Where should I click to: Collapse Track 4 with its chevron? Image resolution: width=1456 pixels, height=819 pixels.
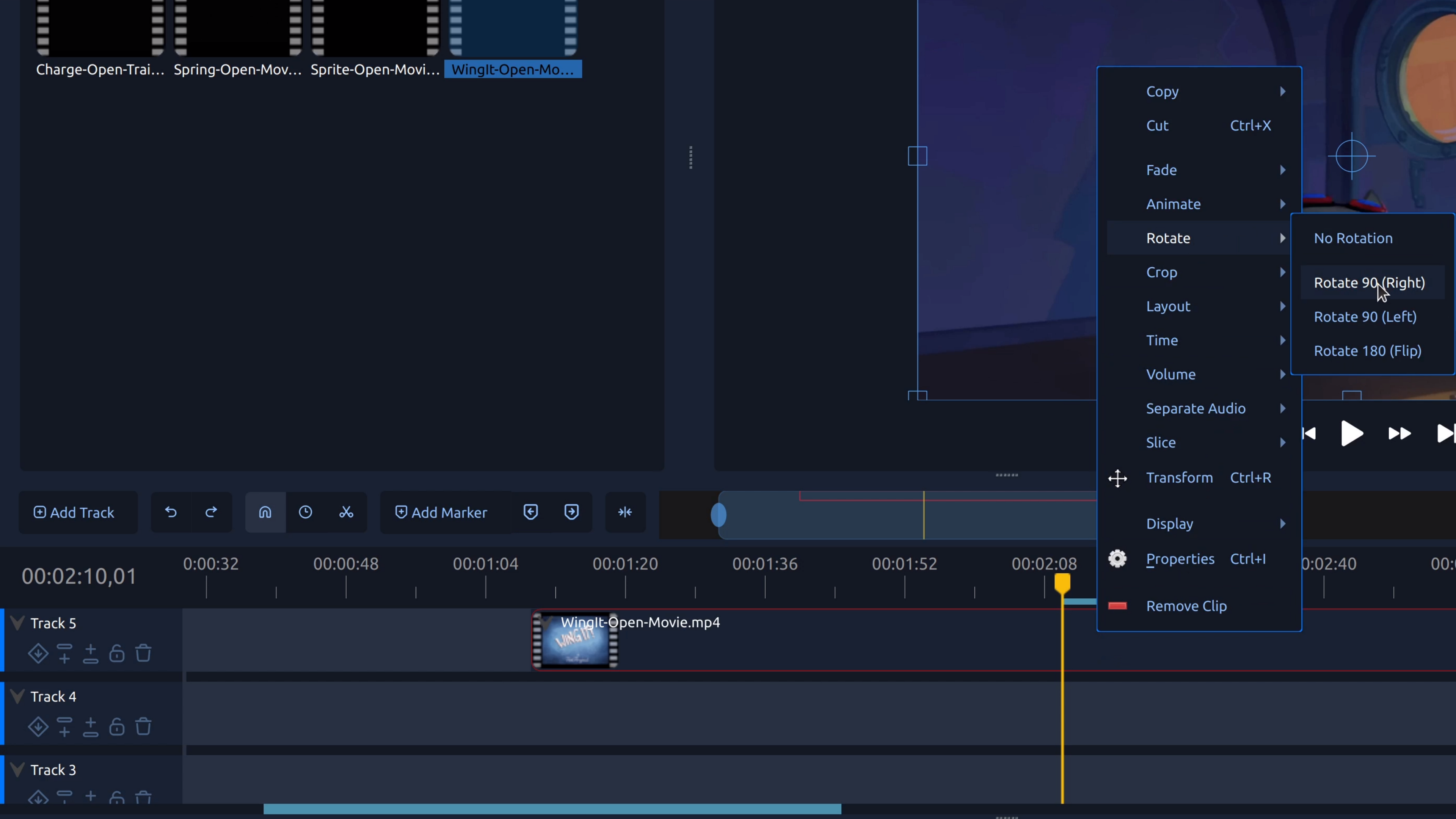[17, 696]
